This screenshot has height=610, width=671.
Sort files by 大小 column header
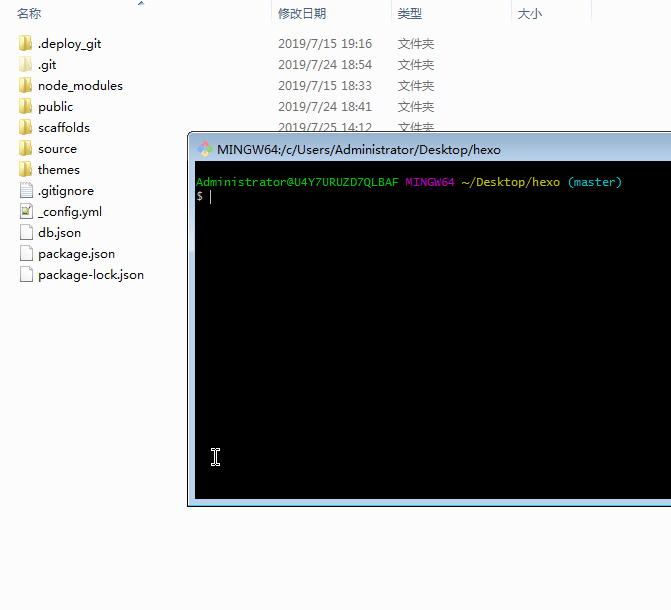pyautogui.click(x=530, y=14)
